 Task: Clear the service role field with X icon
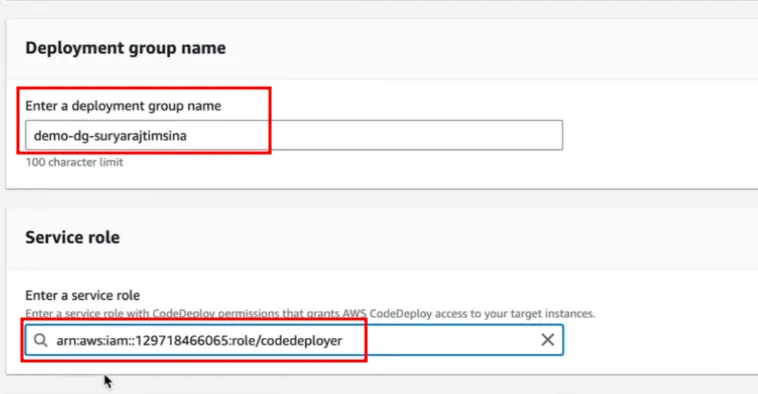point(547,340)
